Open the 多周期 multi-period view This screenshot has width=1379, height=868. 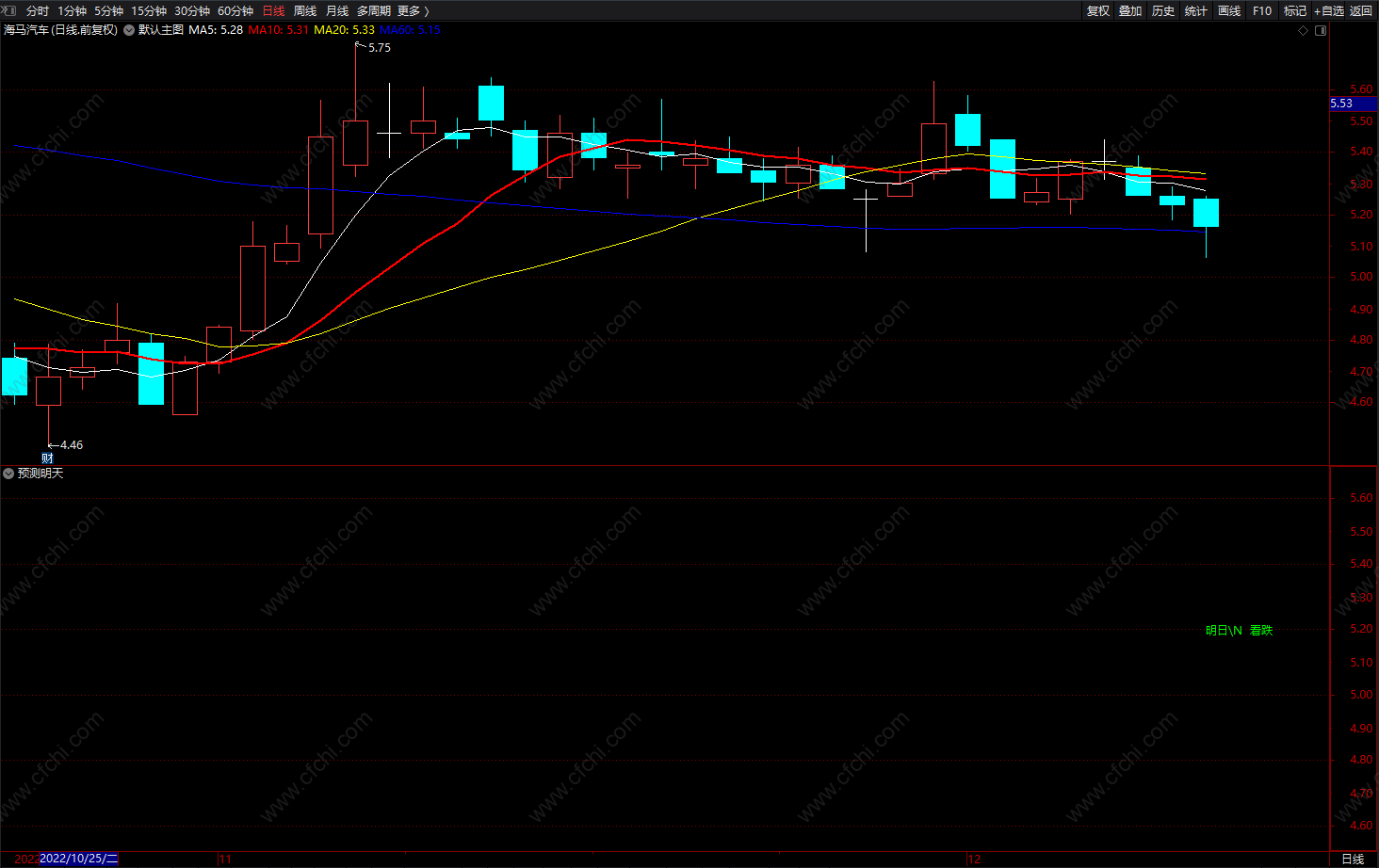coord(374,11)
